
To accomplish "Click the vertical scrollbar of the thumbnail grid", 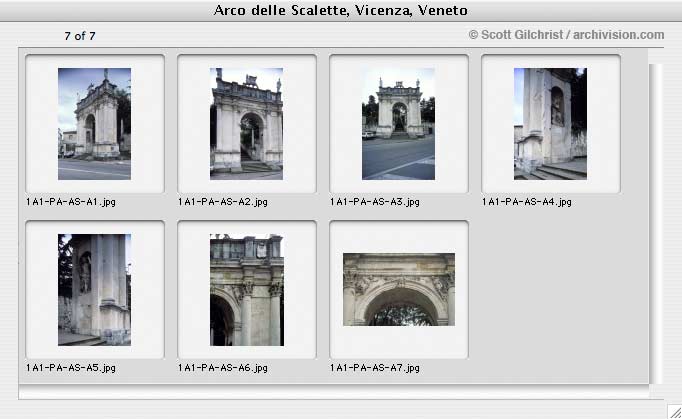I will (656, 224).
